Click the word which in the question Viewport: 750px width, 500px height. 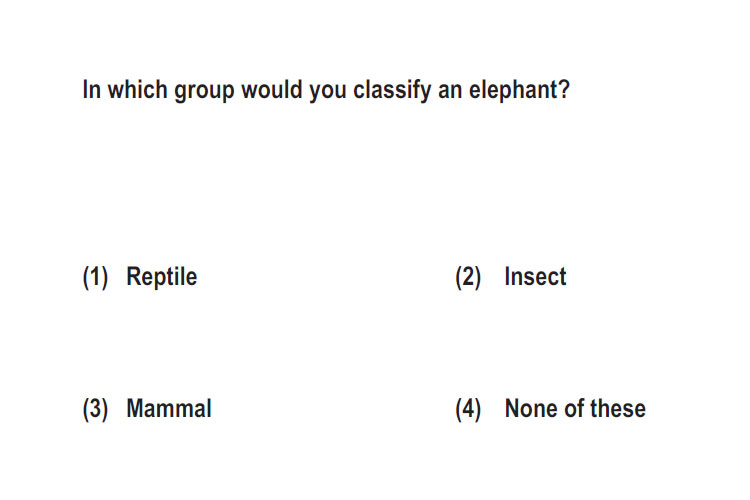point(137,89)
